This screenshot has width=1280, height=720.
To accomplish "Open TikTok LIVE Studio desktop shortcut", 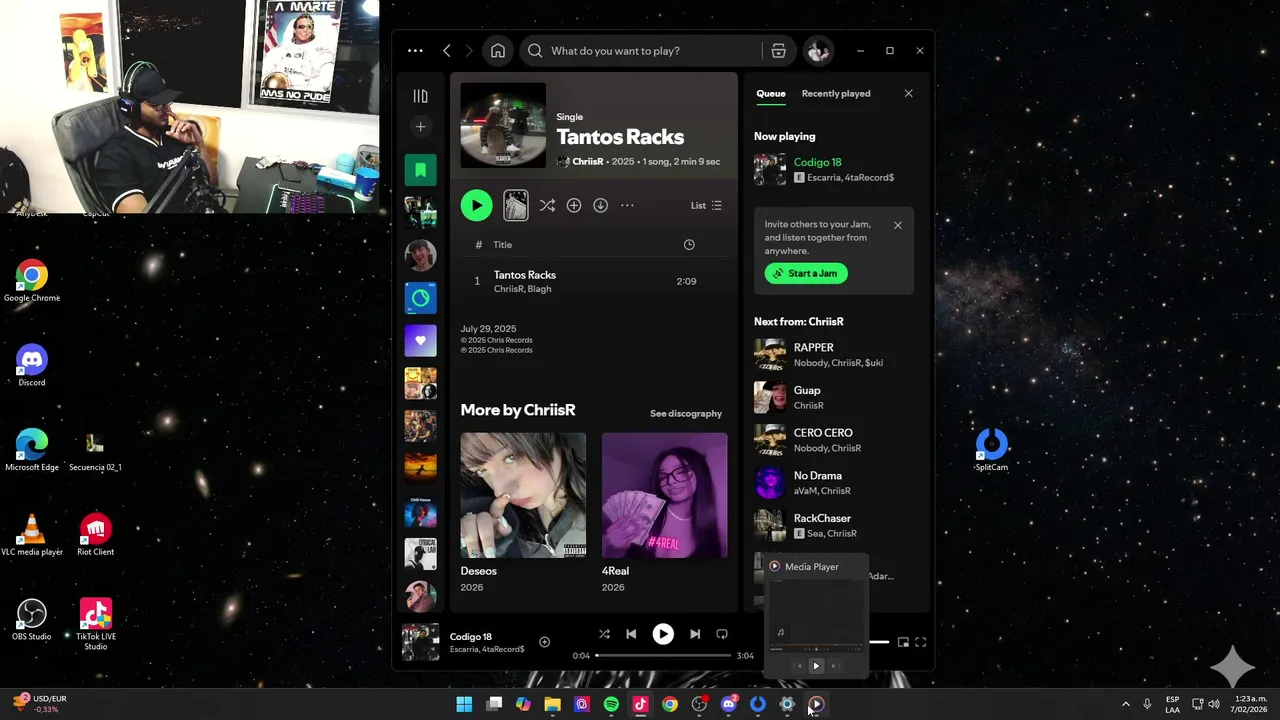I will tap(95, 624).
